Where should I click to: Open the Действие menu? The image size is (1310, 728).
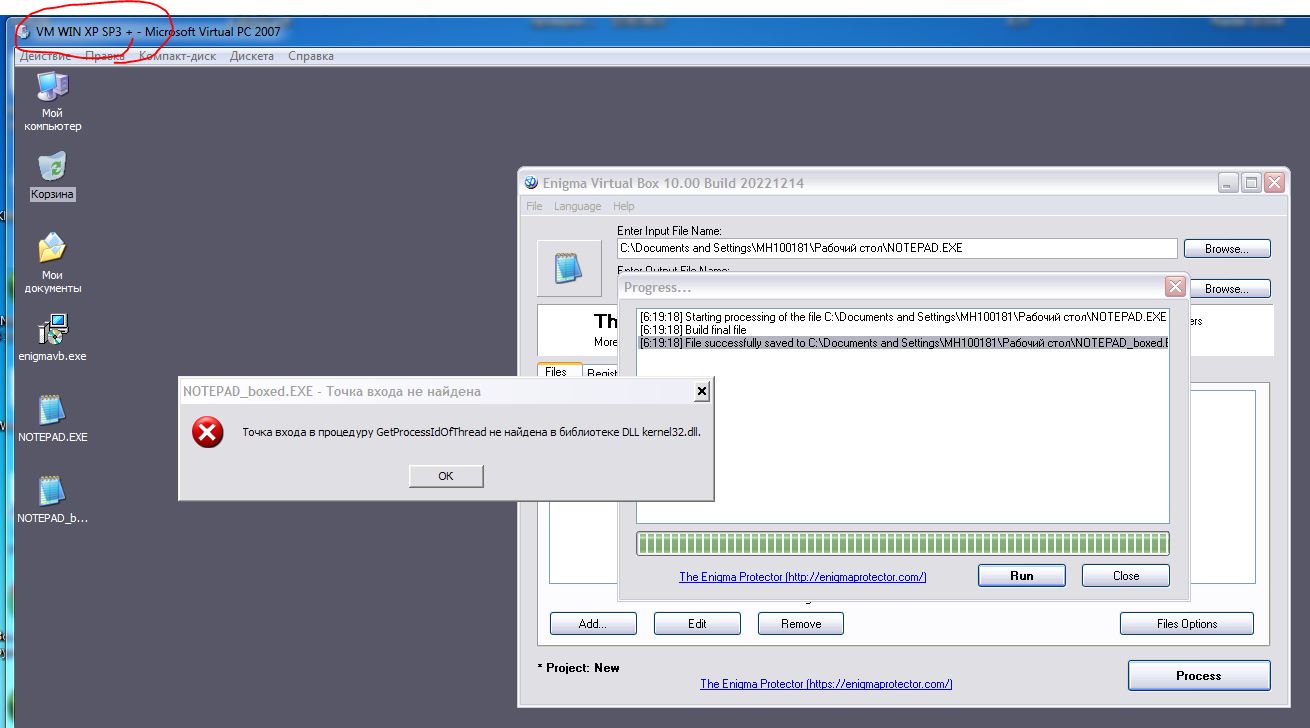click(45, 56)
